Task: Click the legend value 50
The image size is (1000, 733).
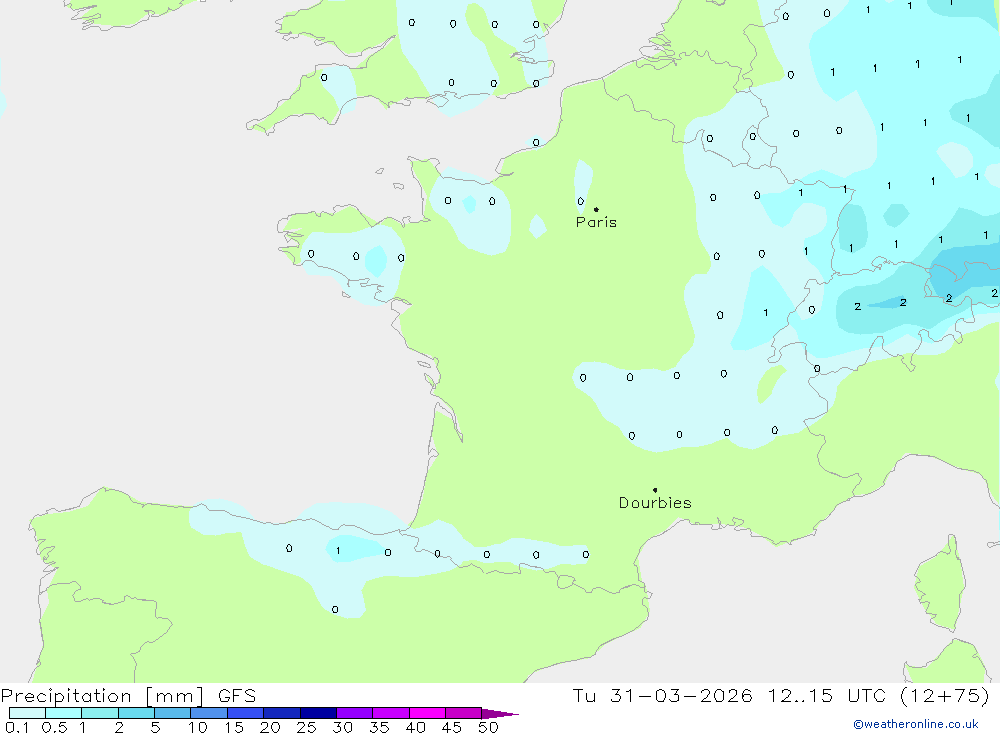Action: (488, 727)
